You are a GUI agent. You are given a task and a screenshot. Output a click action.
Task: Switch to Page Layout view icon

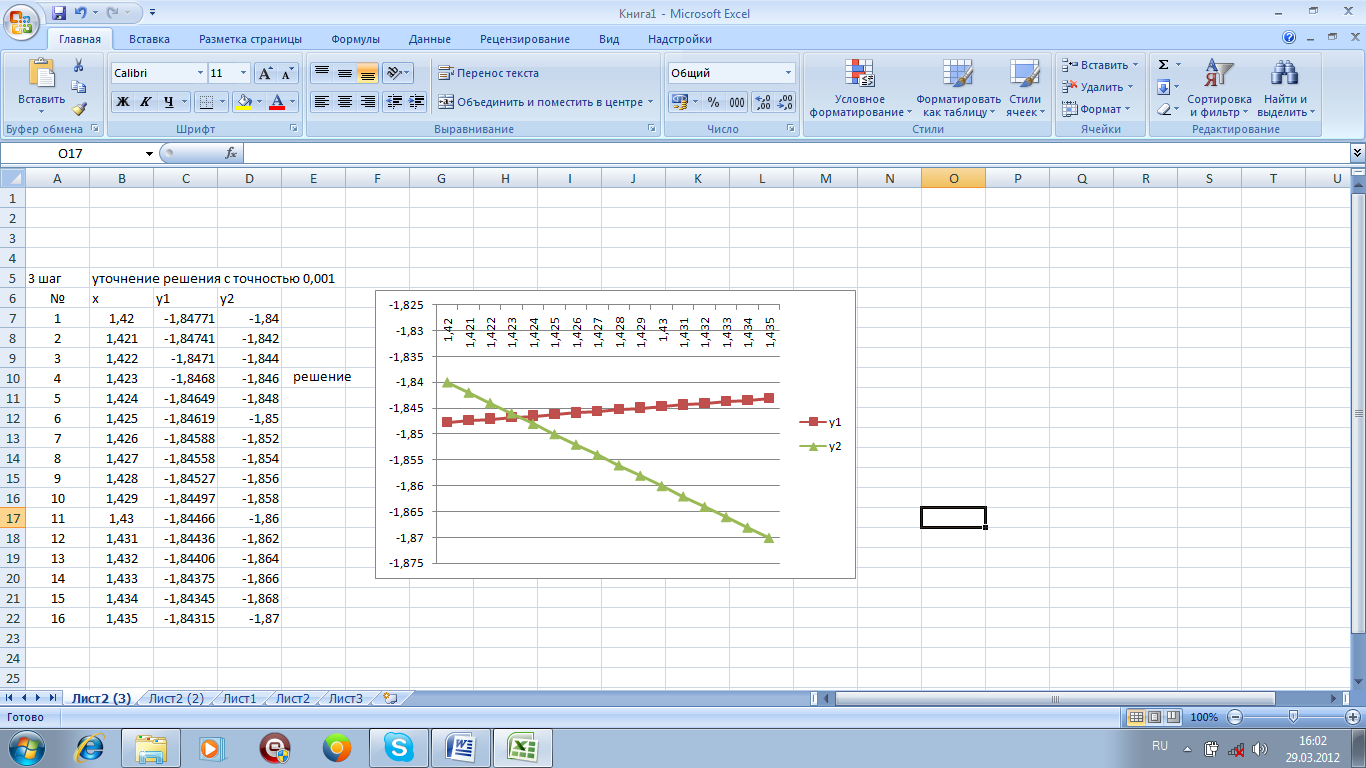[x=1153, y=717]
